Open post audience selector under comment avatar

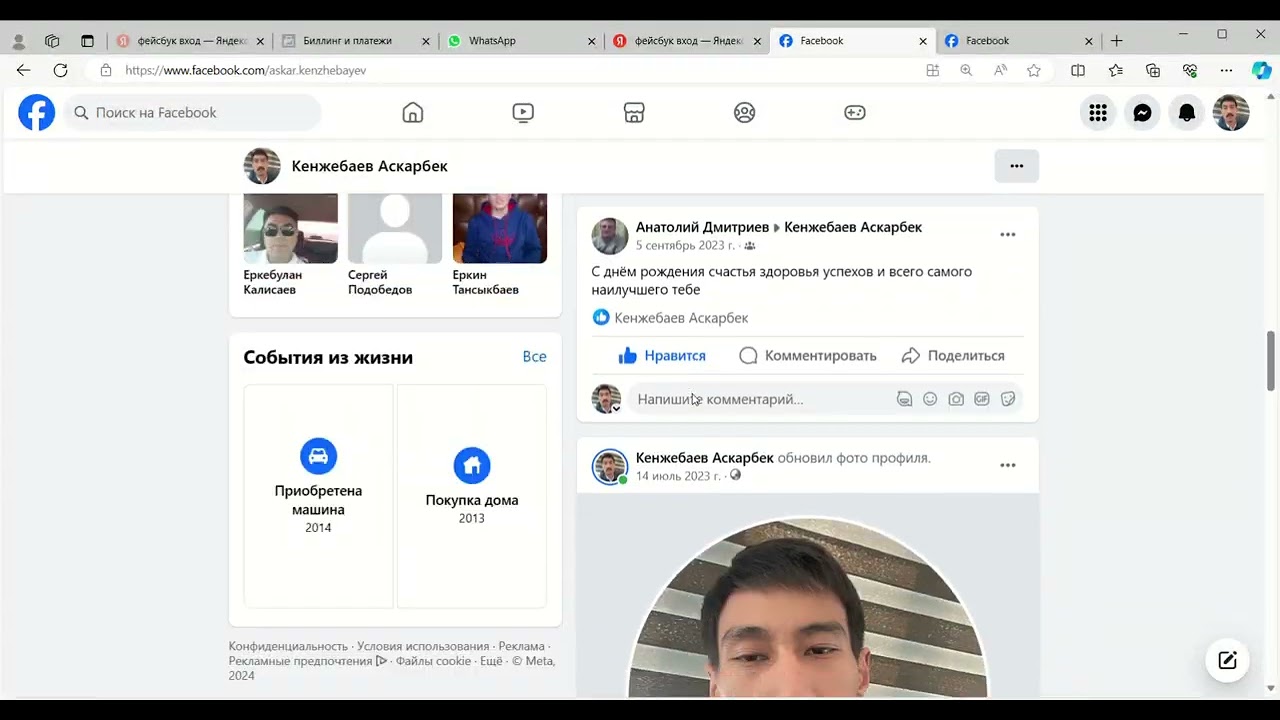pyautogui.click(x=616, y=408)
